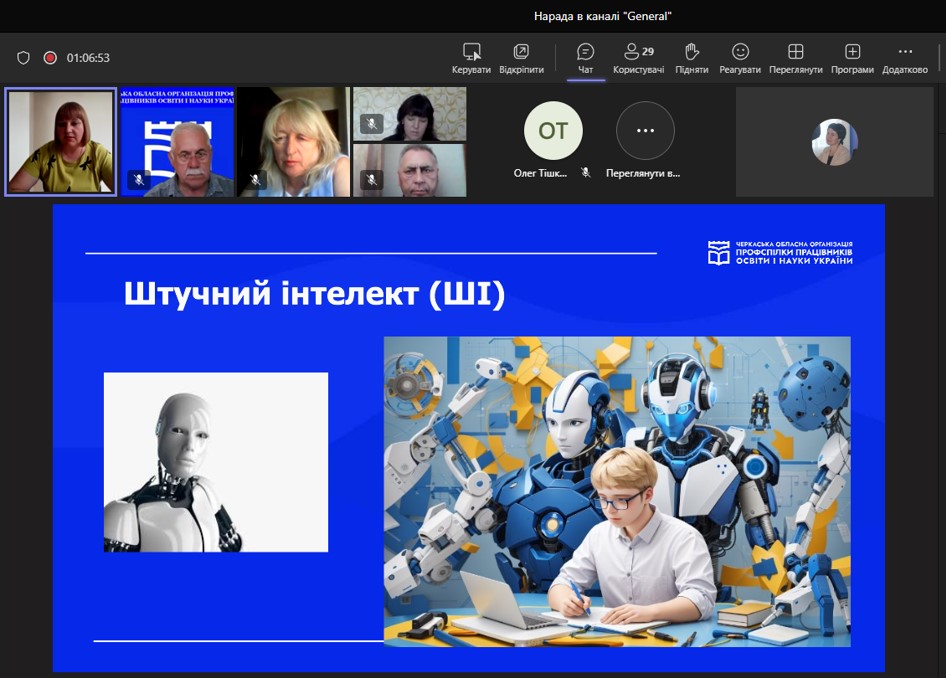Click muted mic icon beside Олег Тішк...
The image size is (946, 678).
[586, 173]
